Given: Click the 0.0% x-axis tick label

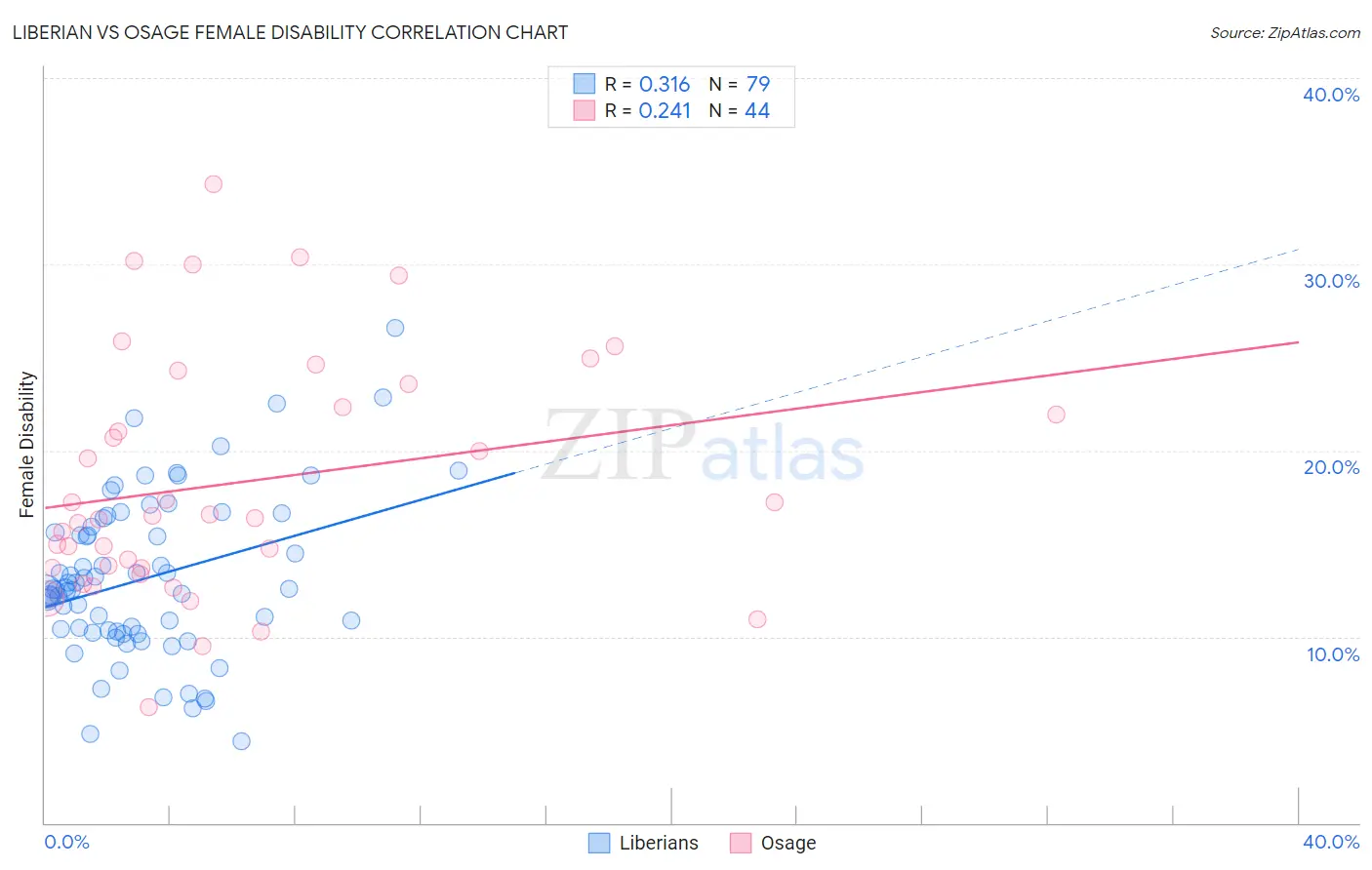Looking at the screenshot, I should coord(67,842).
